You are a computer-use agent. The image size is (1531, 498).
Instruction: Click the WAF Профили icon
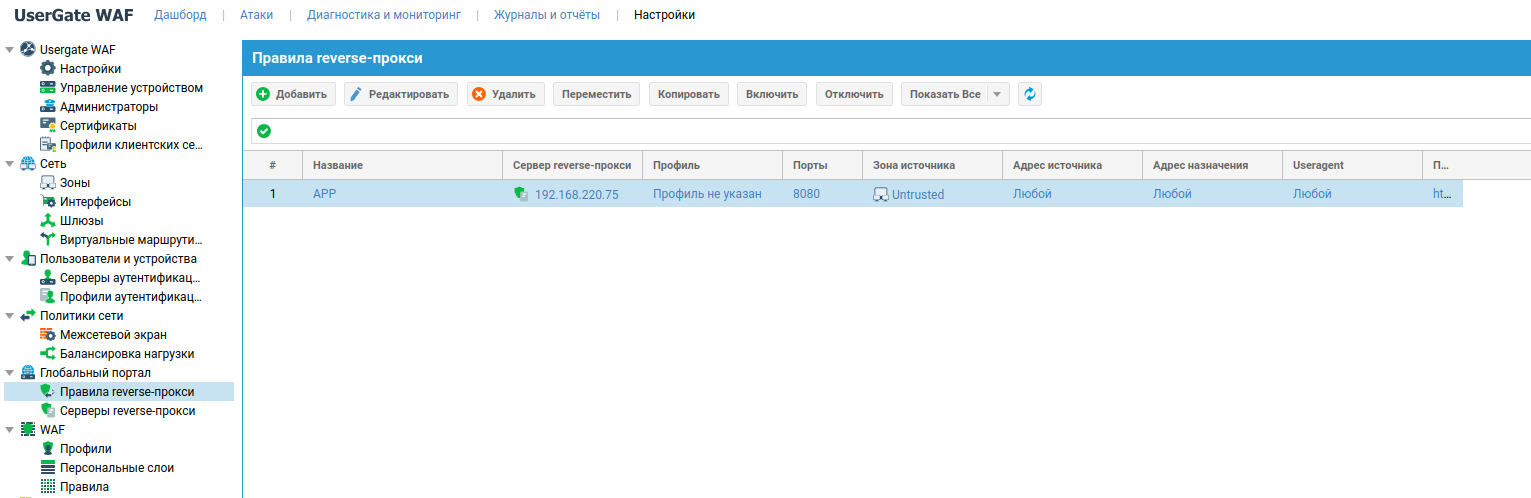pos(47,449)
